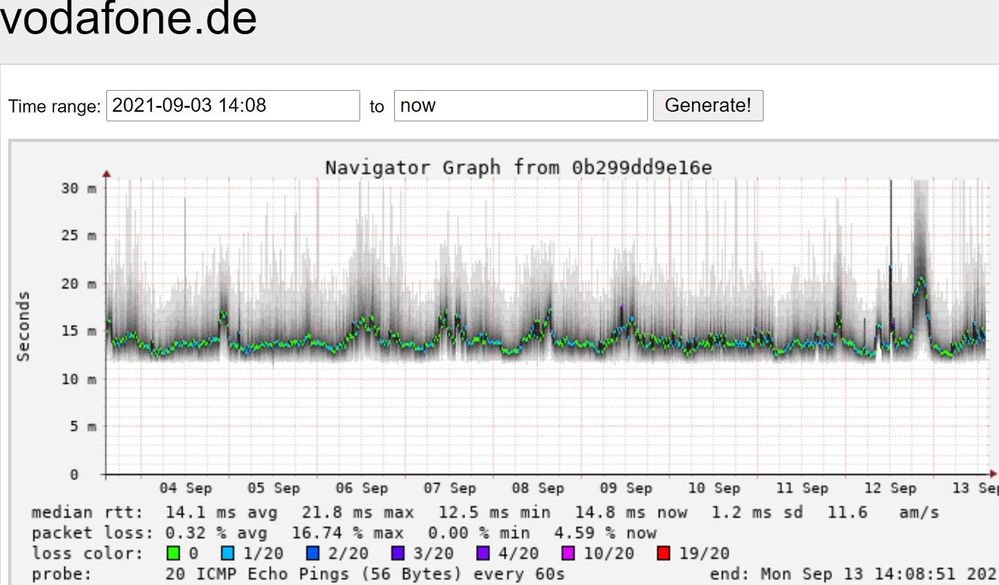Click the '16.74 % max' packet loss value
The height and width of the screenshot is (585, 999).
tap(348, 533)
